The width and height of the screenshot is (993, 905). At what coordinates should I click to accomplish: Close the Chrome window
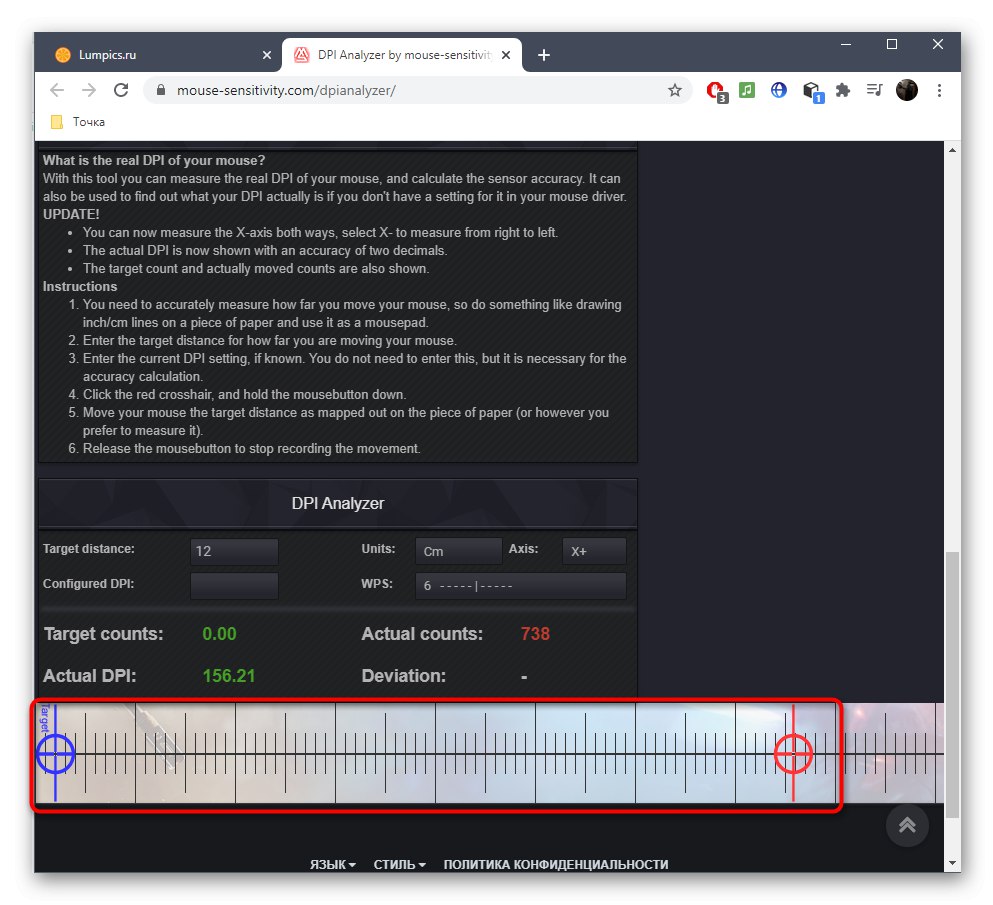(938, 44)
